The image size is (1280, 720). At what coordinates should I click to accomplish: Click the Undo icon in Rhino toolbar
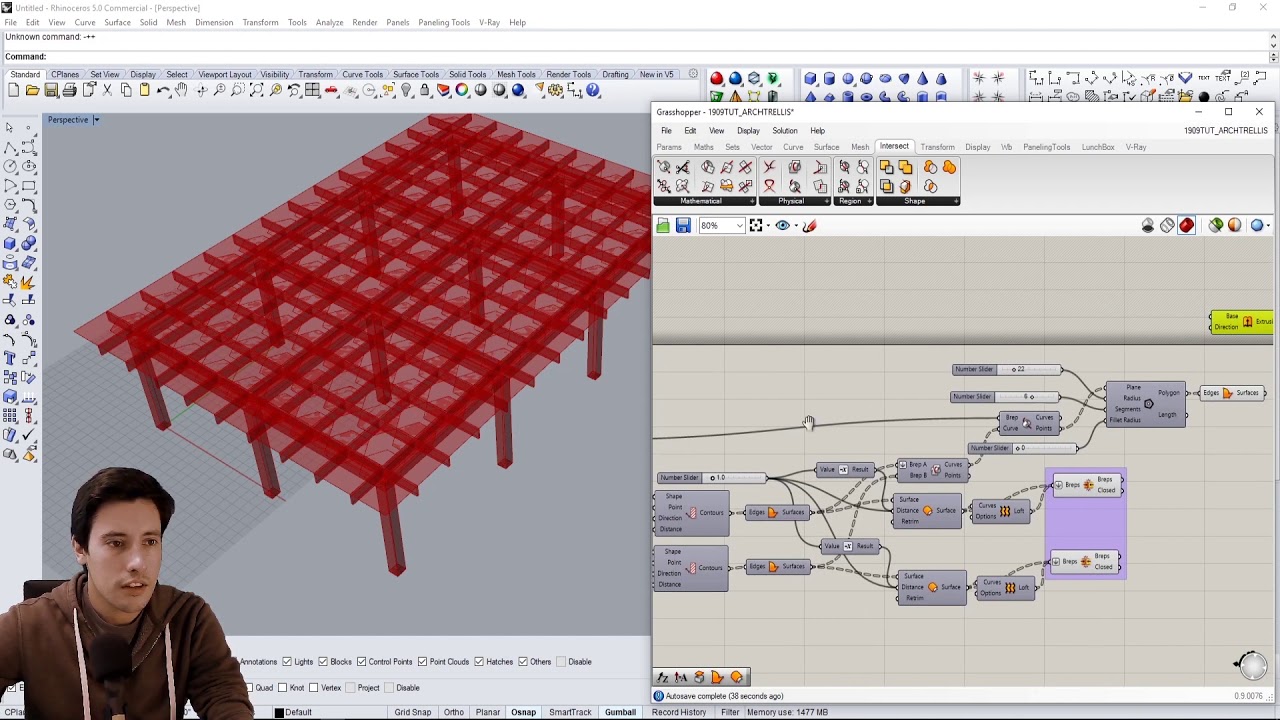[x=163, y=90]
